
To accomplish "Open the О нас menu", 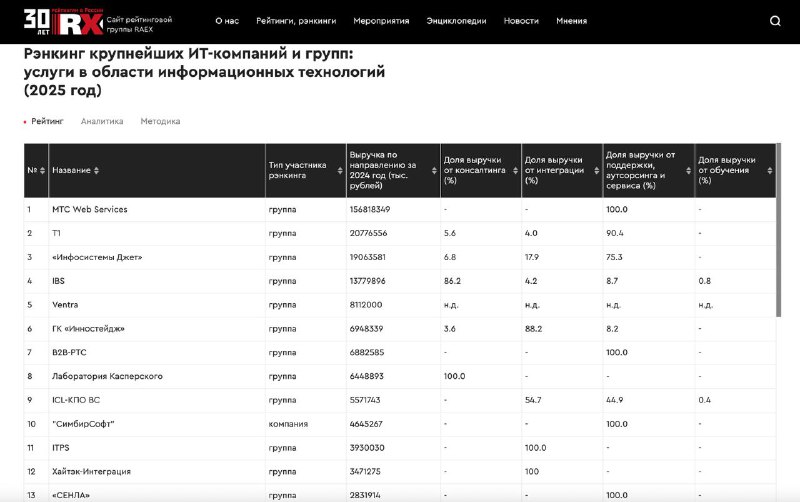I will pyautogui.click(x=226, y=21).
